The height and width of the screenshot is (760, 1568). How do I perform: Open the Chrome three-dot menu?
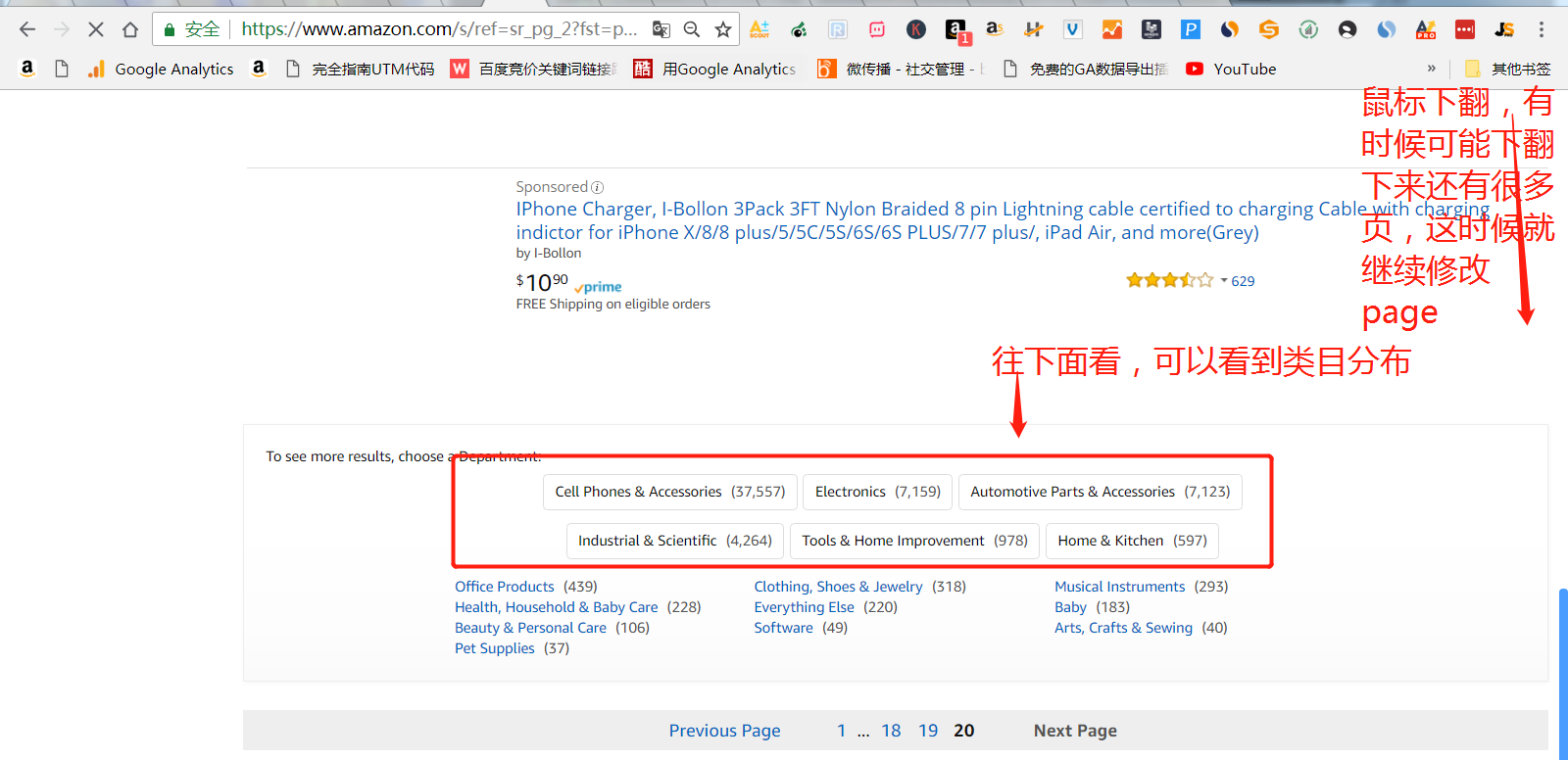(1542, 29)
